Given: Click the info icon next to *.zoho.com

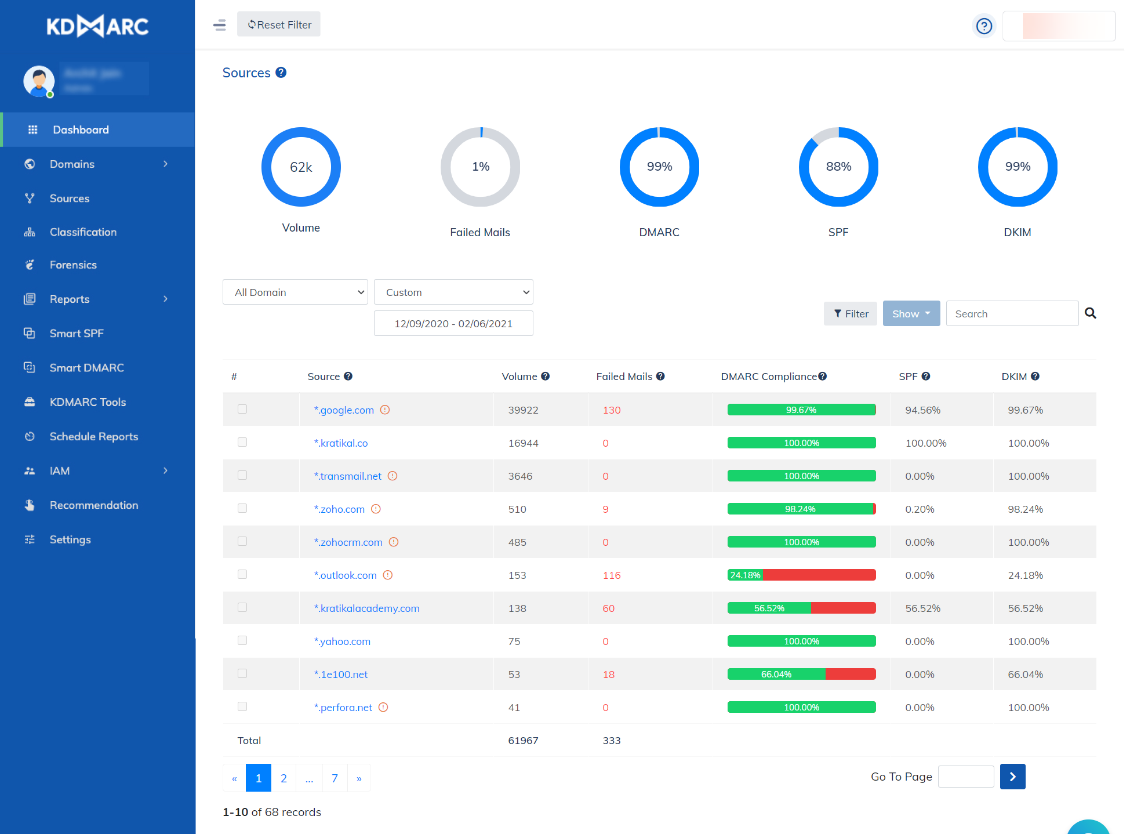Looking at the screenshot, I should click(x=376, y=509).
